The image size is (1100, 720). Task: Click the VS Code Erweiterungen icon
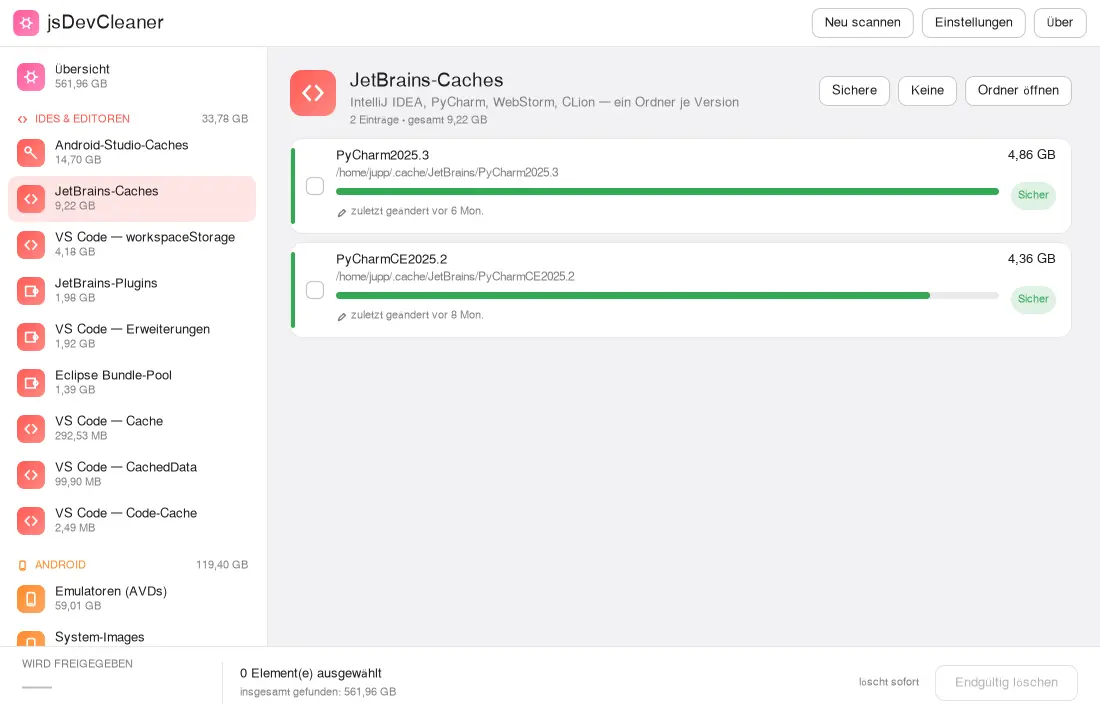31,336
